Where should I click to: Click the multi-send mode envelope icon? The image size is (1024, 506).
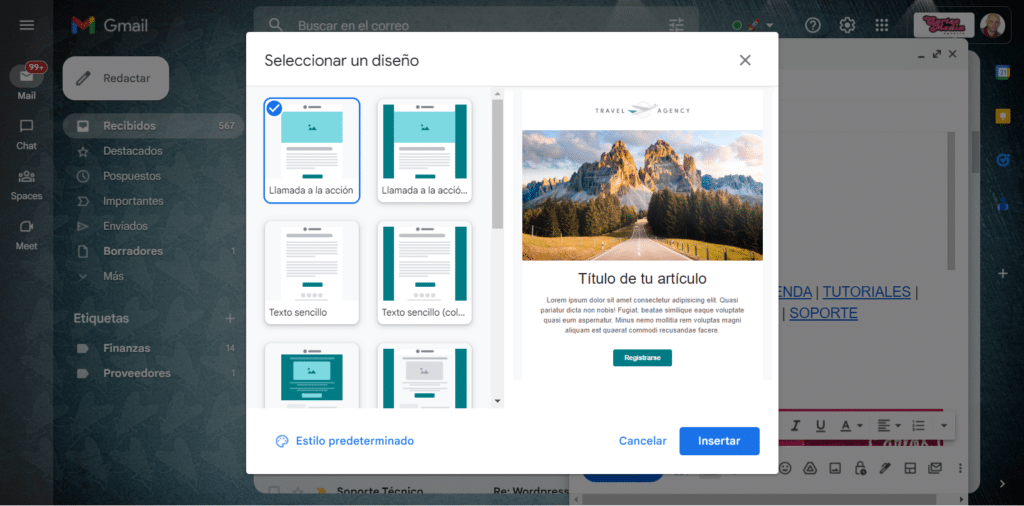click(x=935, y=467)
